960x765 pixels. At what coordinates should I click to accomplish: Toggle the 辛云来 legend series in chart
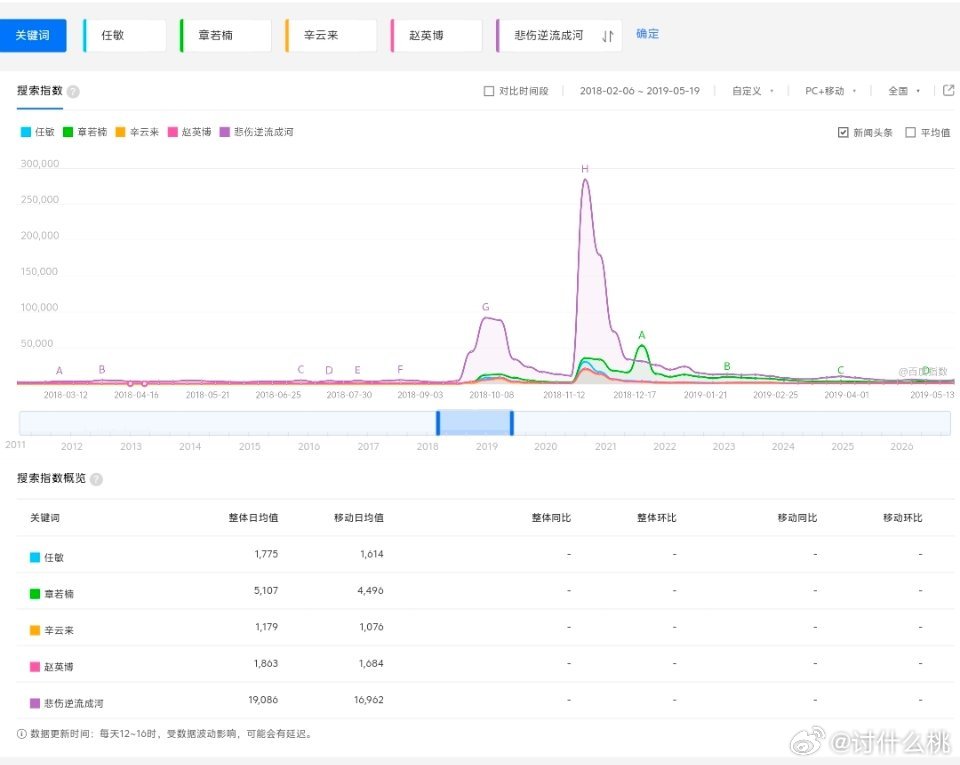point(138,132)
